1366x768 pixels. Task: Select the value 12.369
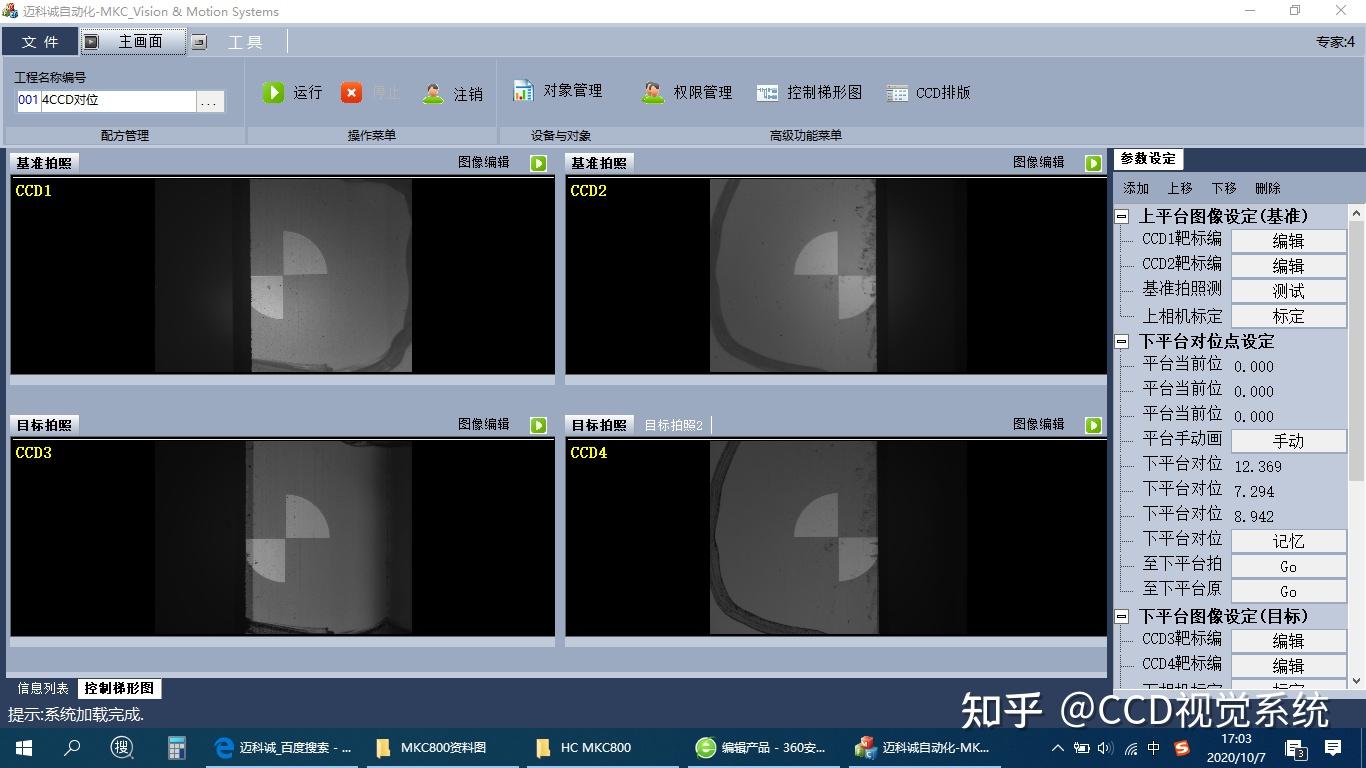1257,467
